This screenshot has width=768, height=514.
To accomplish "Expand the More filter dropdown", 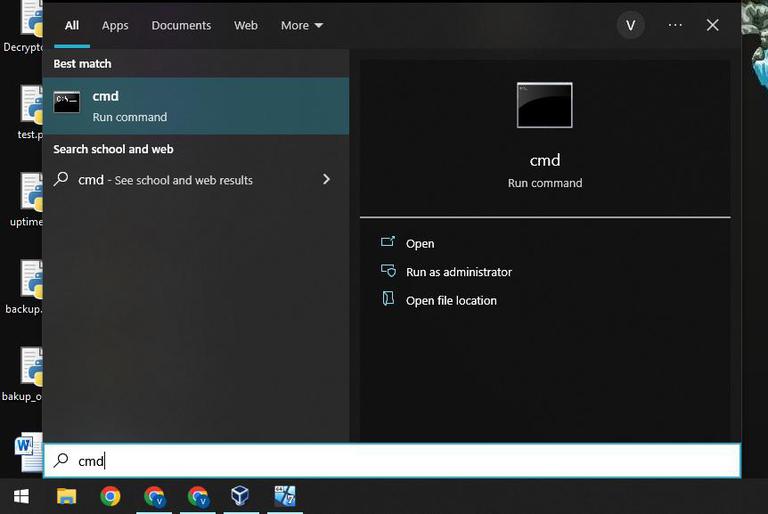I will click(302, 25).
